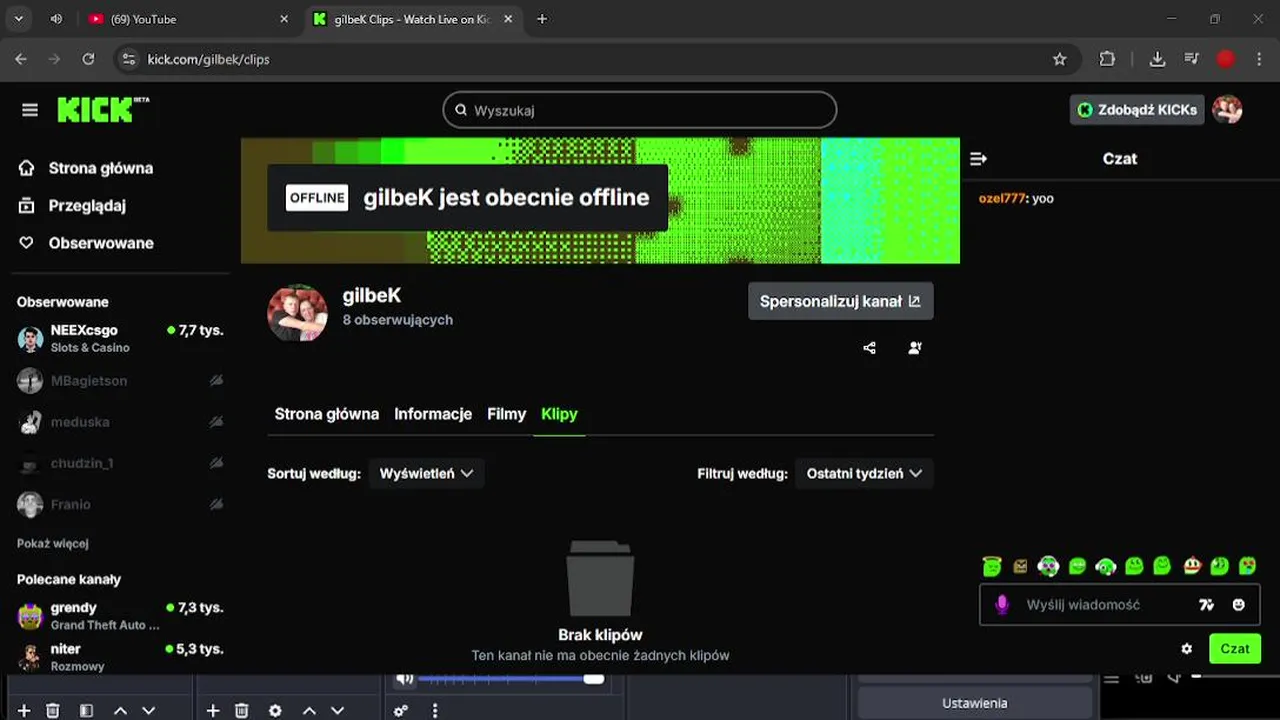Open NEEXcsgo followed channel

tap(120, 338)
